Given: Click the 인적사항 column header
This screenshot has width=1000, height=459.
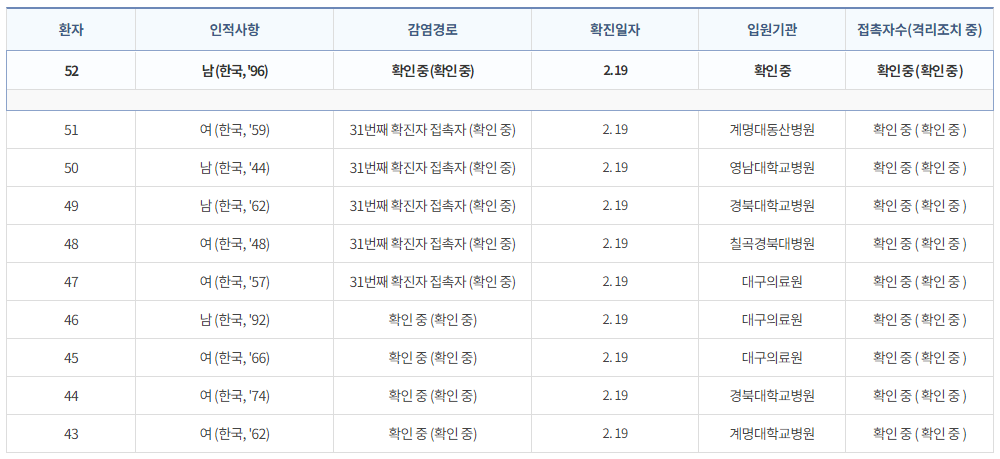Looking at the screenshot, I should 235,30.
